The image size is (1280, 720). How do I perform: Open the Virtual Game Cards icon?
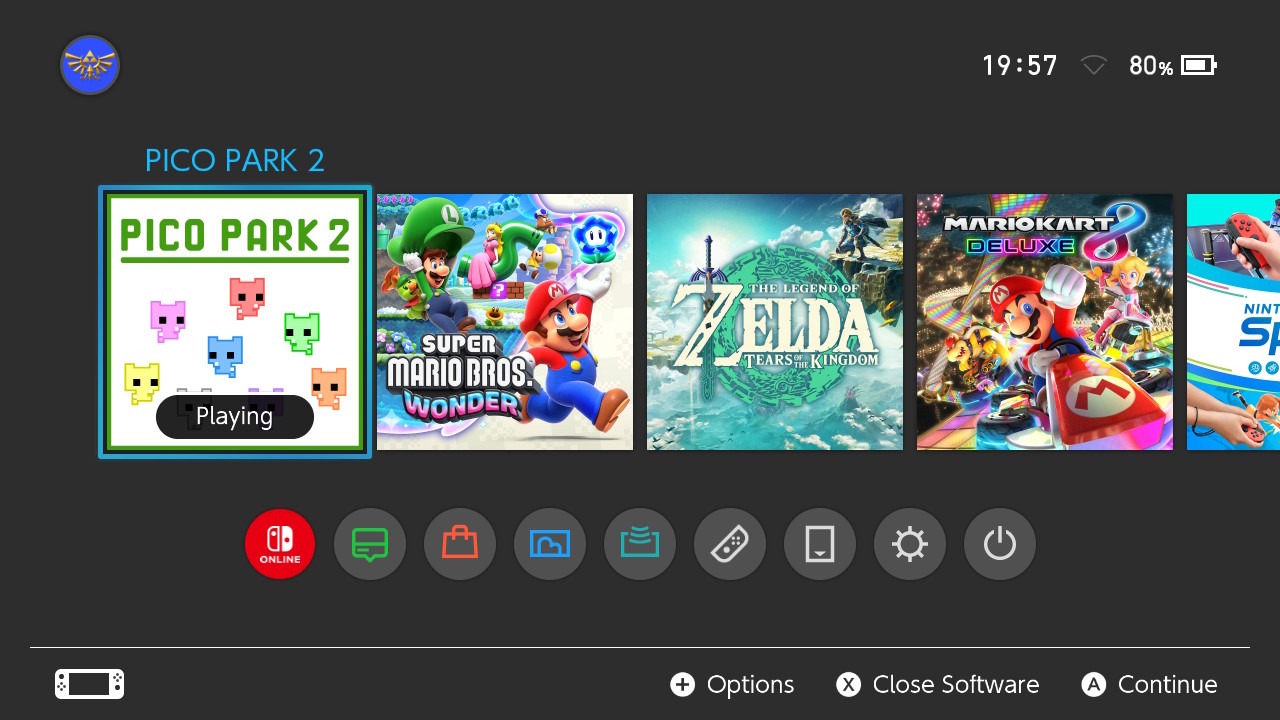[x=820, y=544]
